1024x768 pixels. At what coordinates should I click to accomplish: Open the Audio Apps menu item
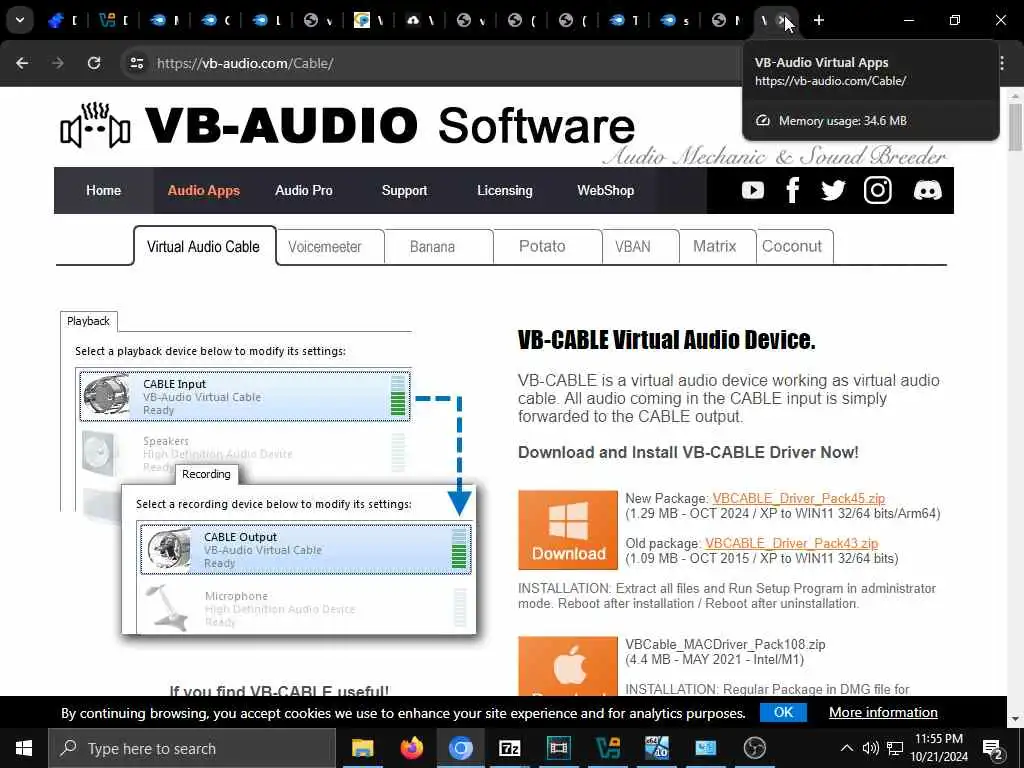pos(203,190)
